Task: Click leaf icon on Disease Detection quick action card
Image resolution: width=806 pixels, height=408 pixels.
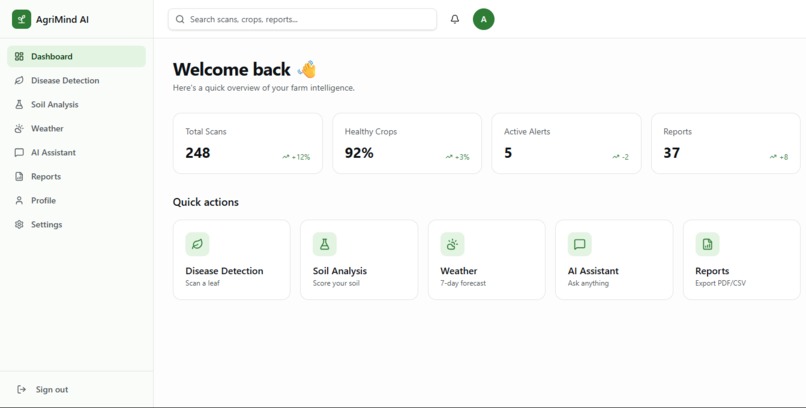Action: pyautogui.click(x=197, y=244)
